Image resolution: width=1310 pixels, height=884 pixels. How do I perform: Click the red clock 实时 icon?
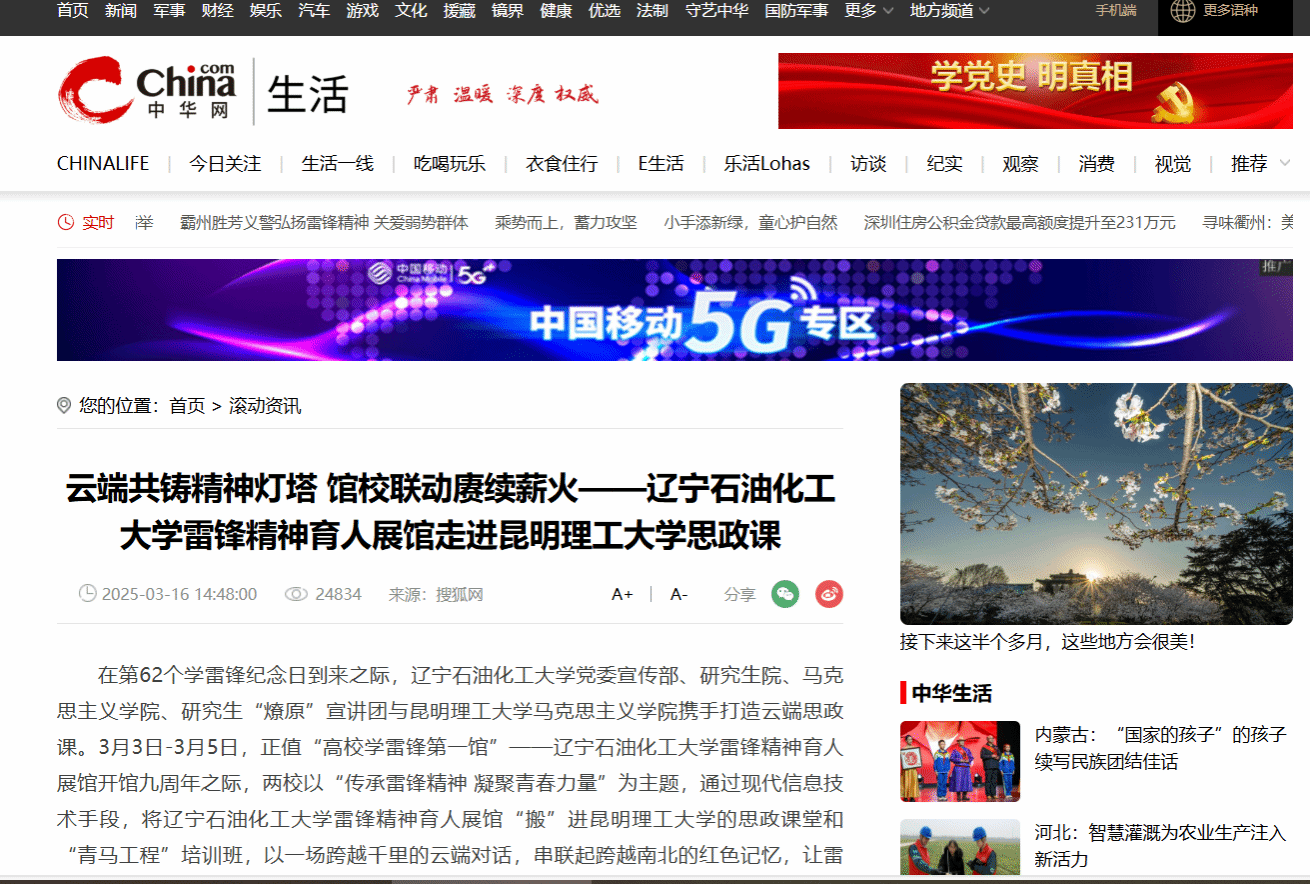pyautogui.click(x=66, y=222)
